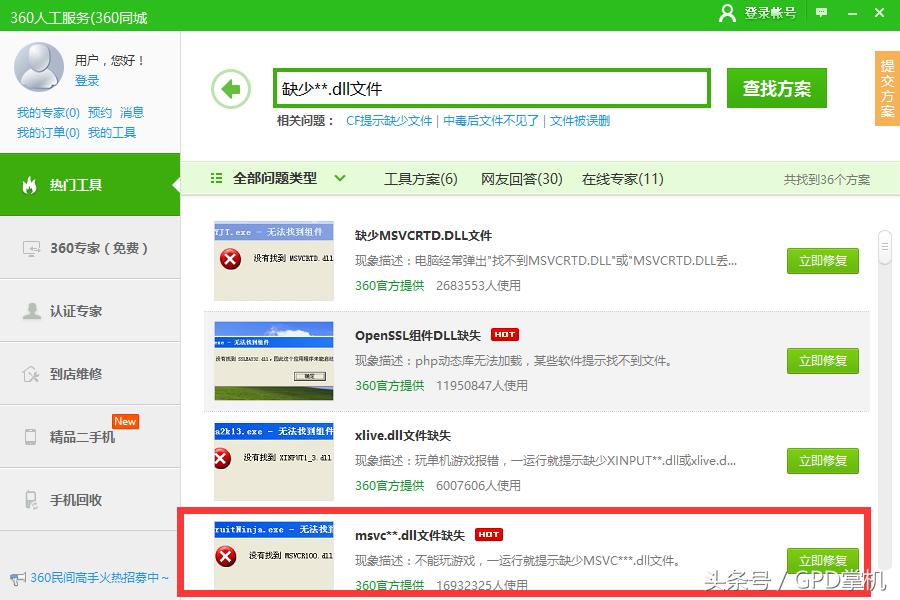Click the user avatar picture
Screen dimensions: 900x600
tap(38, 67)
